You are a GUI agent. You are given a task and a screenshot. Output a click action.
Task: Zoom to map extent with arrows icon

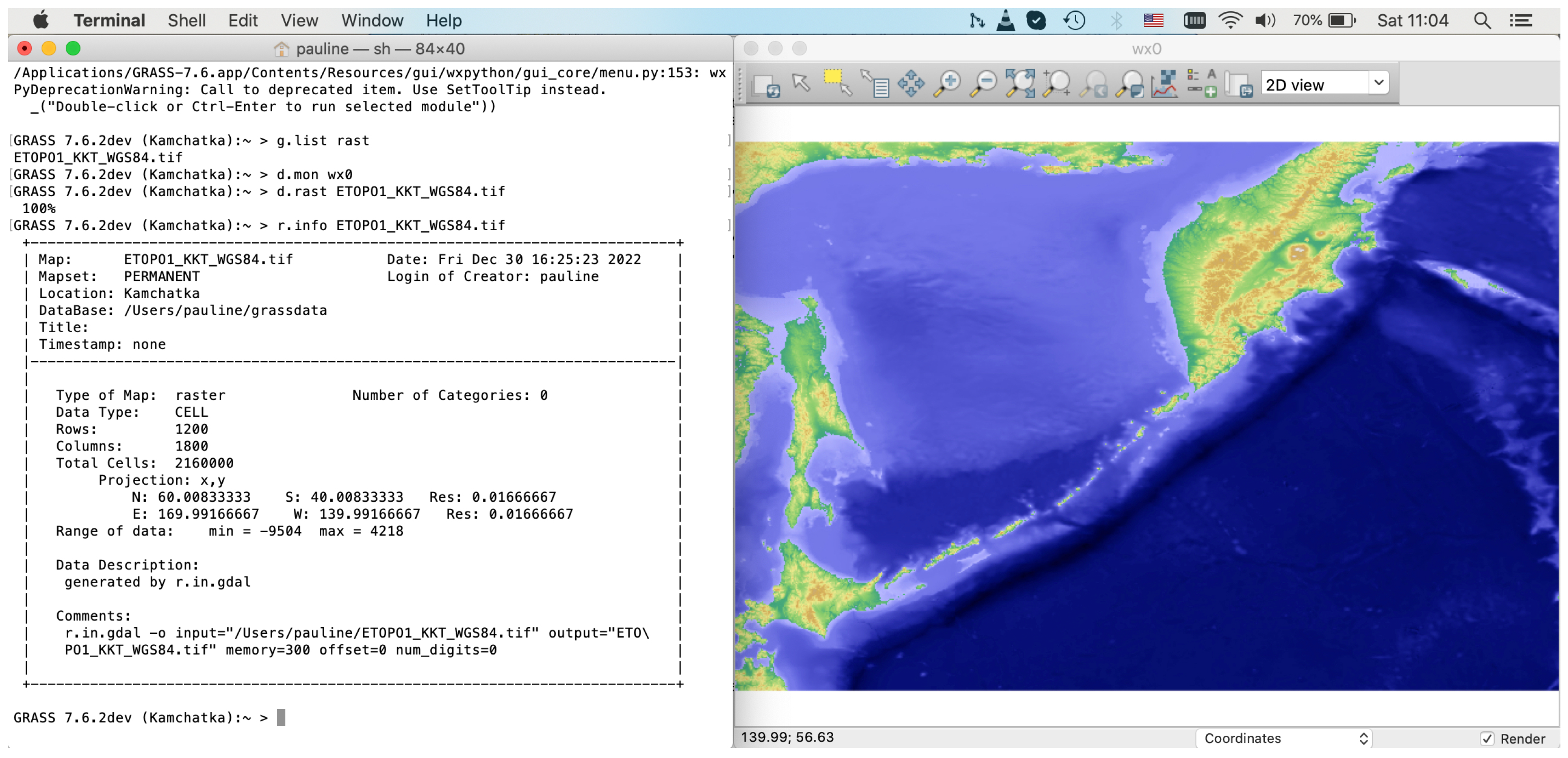click(x=1020, y=83)
